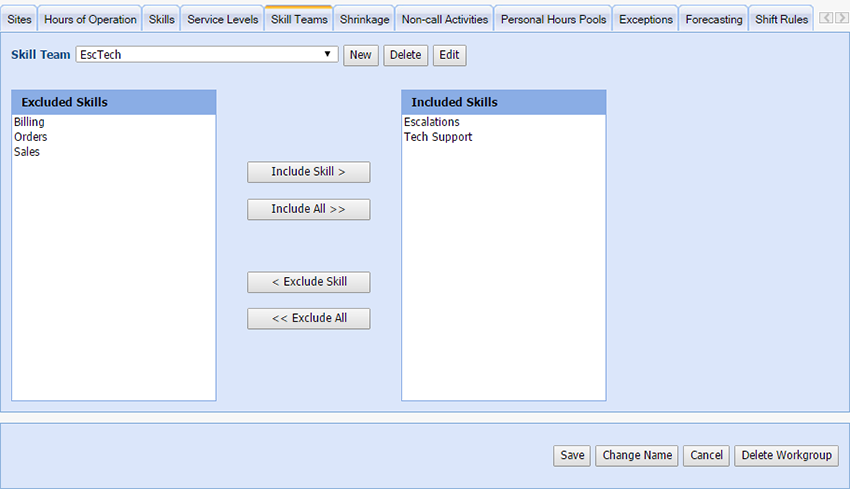This screenshot has height=489, width=850.
Task: Save the workgroup changes
Action: [572, 455]
